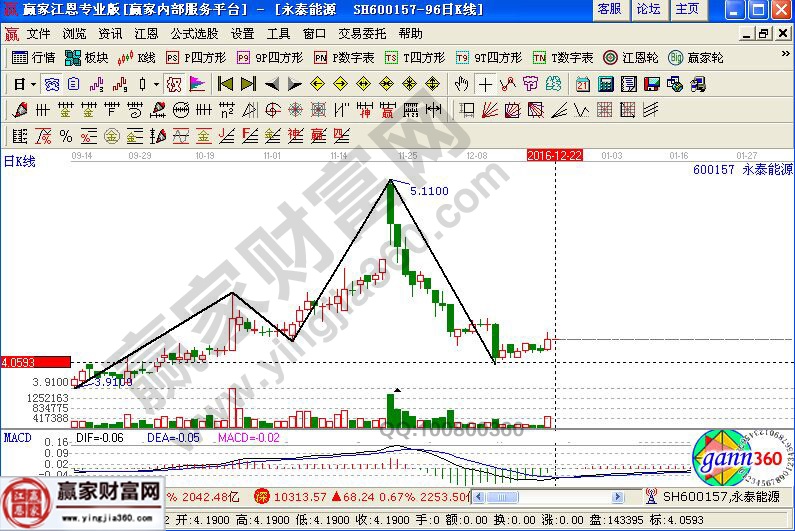
Task: Open the 行情 market quotes view
Action: pos(33,58)
